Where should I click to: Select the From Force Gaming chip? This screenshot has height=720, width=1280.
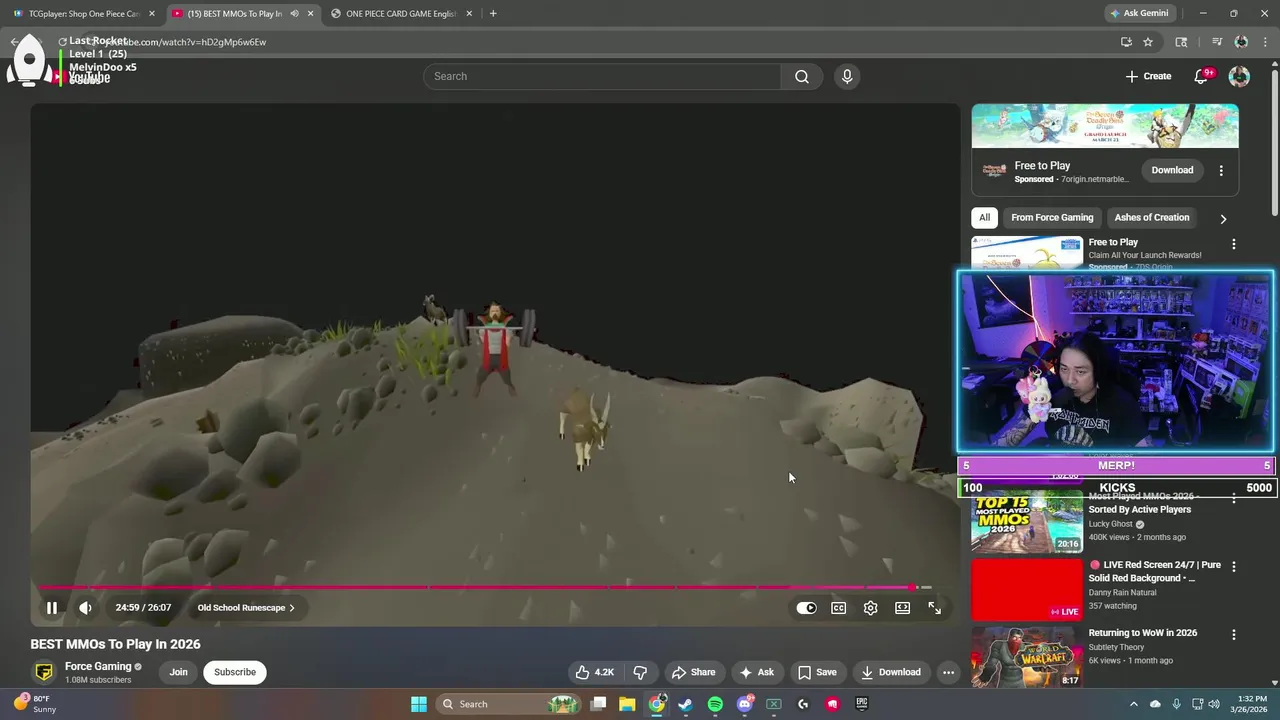[1052, 217]
